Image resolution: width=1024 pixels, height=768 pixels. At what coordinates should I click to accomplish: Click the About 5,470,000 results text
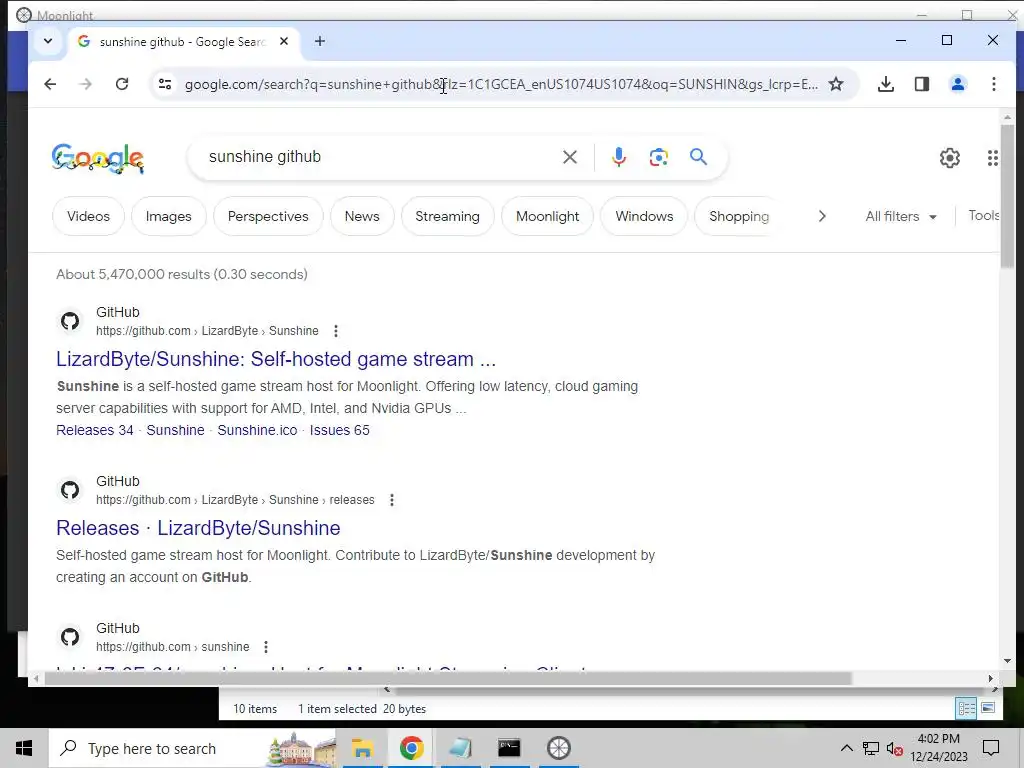(x=182, y=274)
